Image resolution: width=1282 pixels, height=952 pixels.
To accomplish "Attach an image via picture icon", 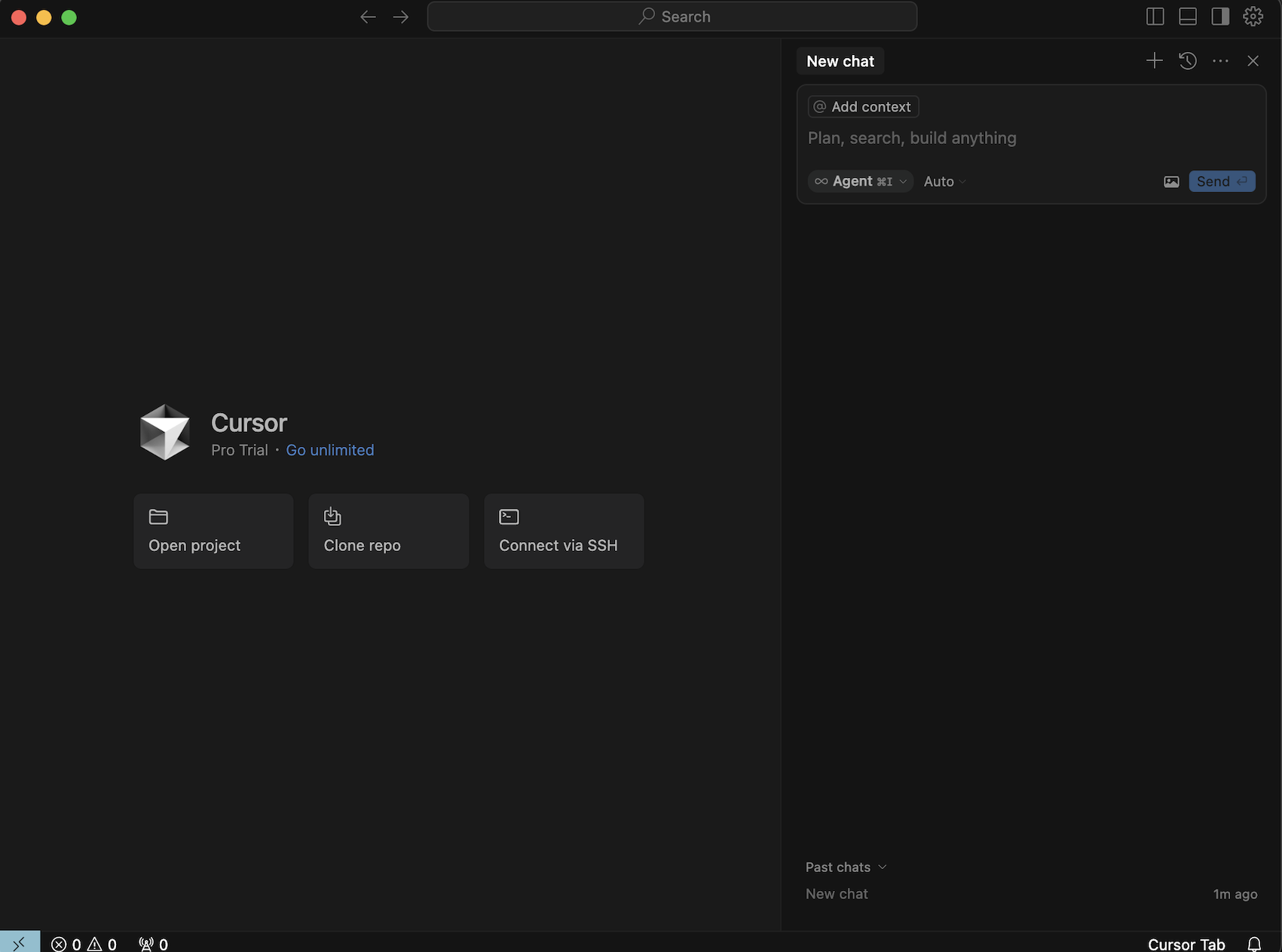I will [1171, 182].
